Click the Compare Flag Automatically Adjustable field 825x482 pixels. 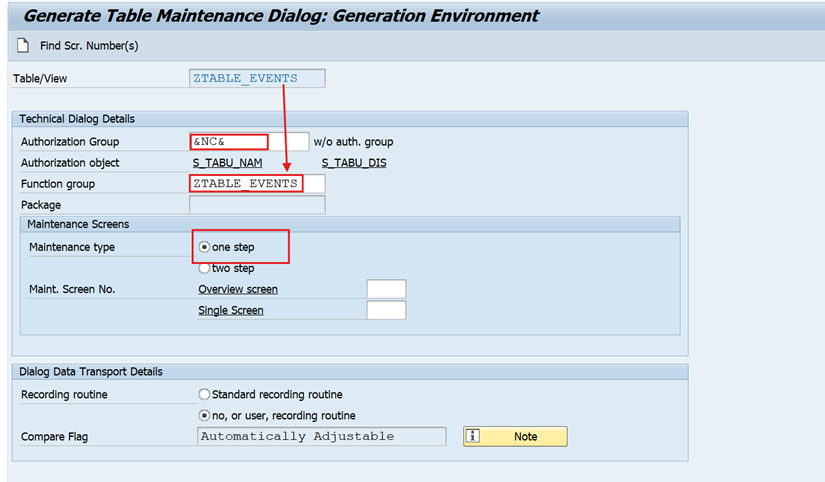tap(321, 436)
